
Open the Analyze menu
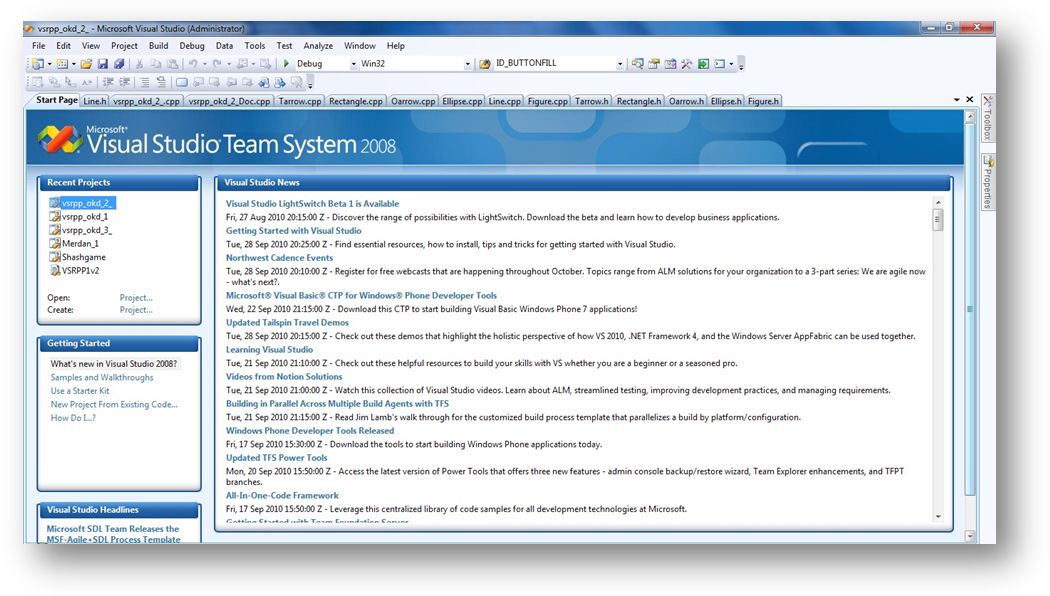(318, 46)
